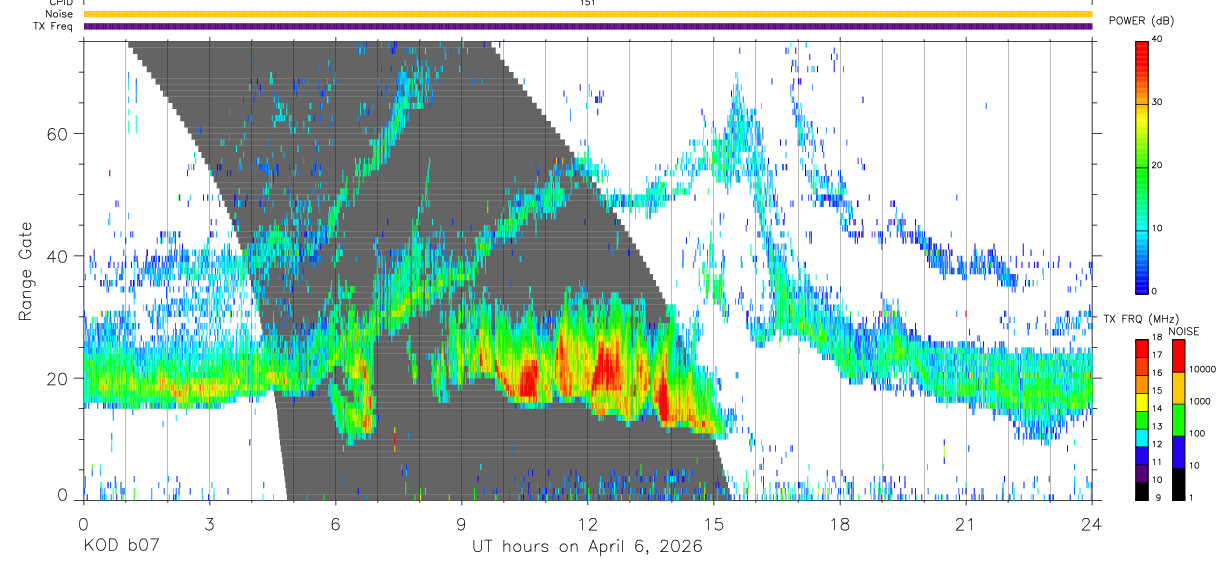Click the 17 label on the TX FRQ scale

point(1158,355)
